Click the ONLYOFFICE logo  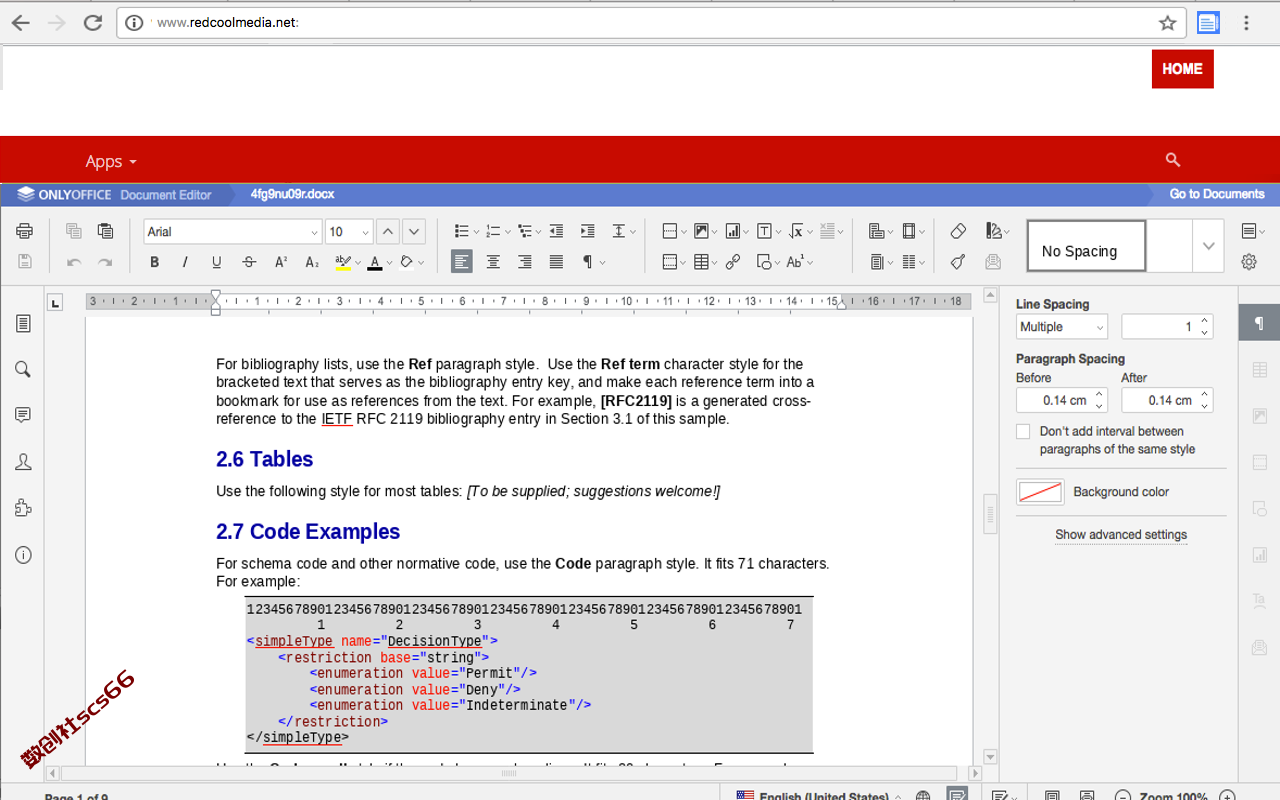click(x=65, y=195)
